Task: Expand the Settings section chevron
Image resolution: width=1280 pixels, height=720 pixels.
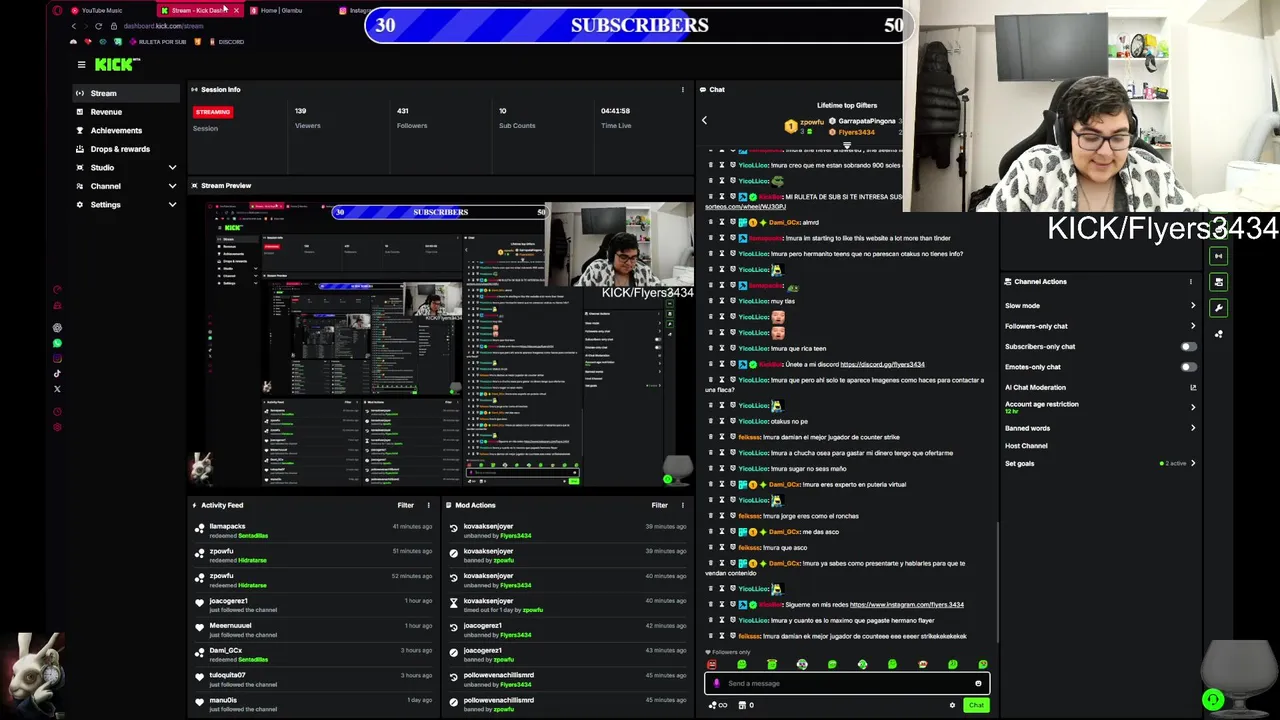Action: coord(172,204)
